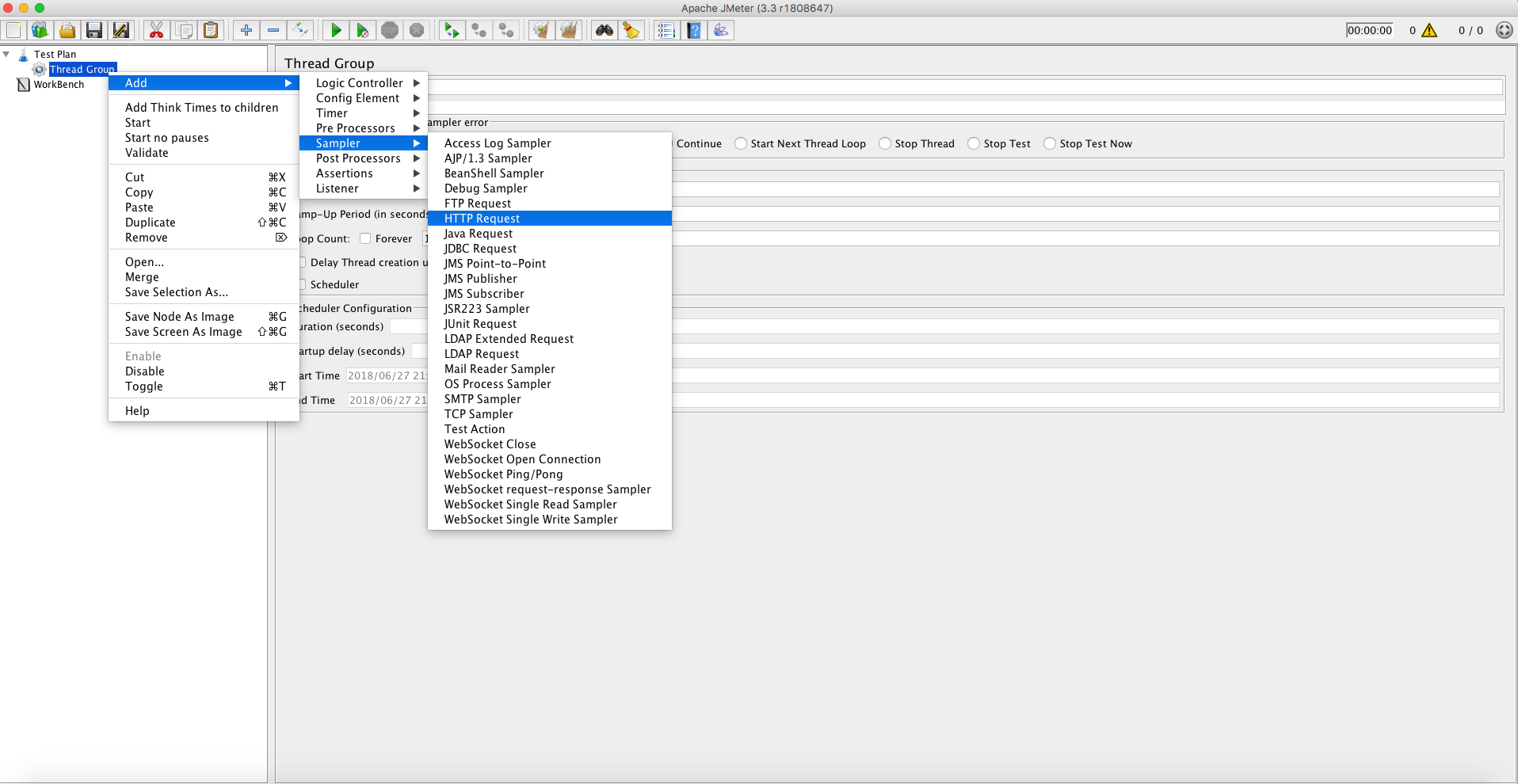Screen dimensions: 1518x784
Task: Select Duplicate in the context menu
Action: (151, 223)
